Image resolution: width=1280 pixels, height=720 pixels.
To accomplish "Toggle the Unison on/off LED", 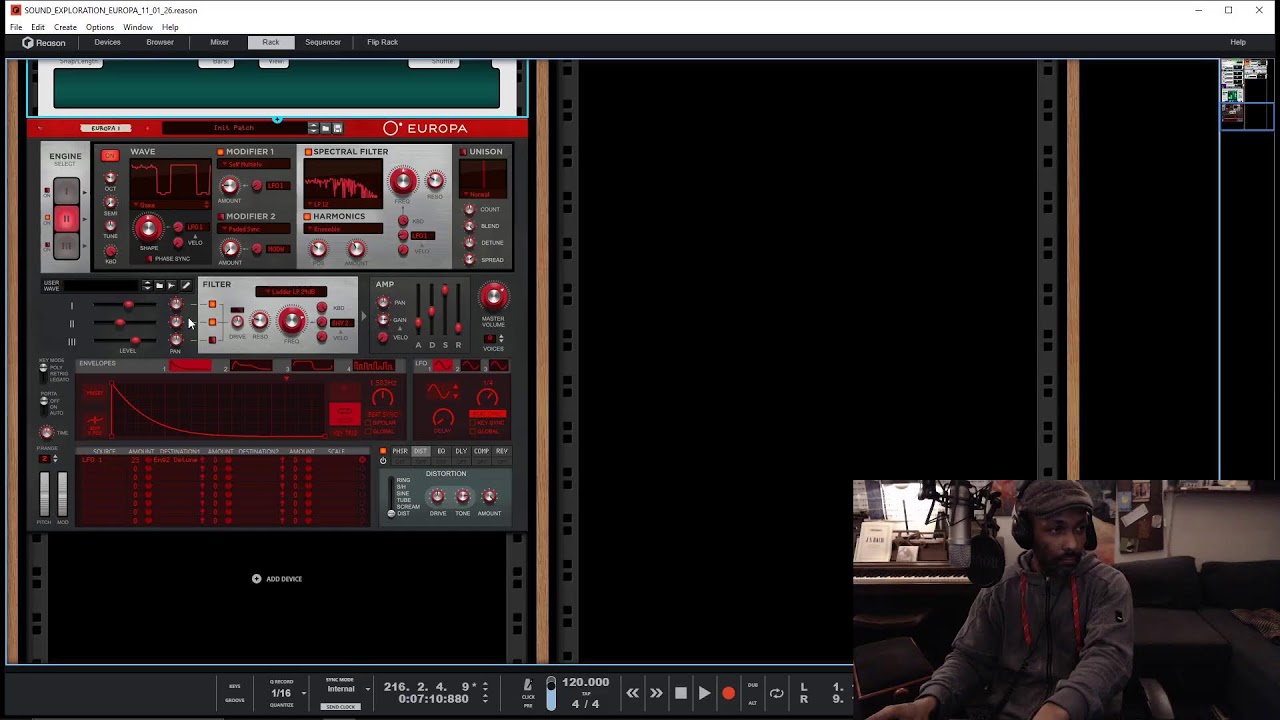I will [x=464, y=152].
